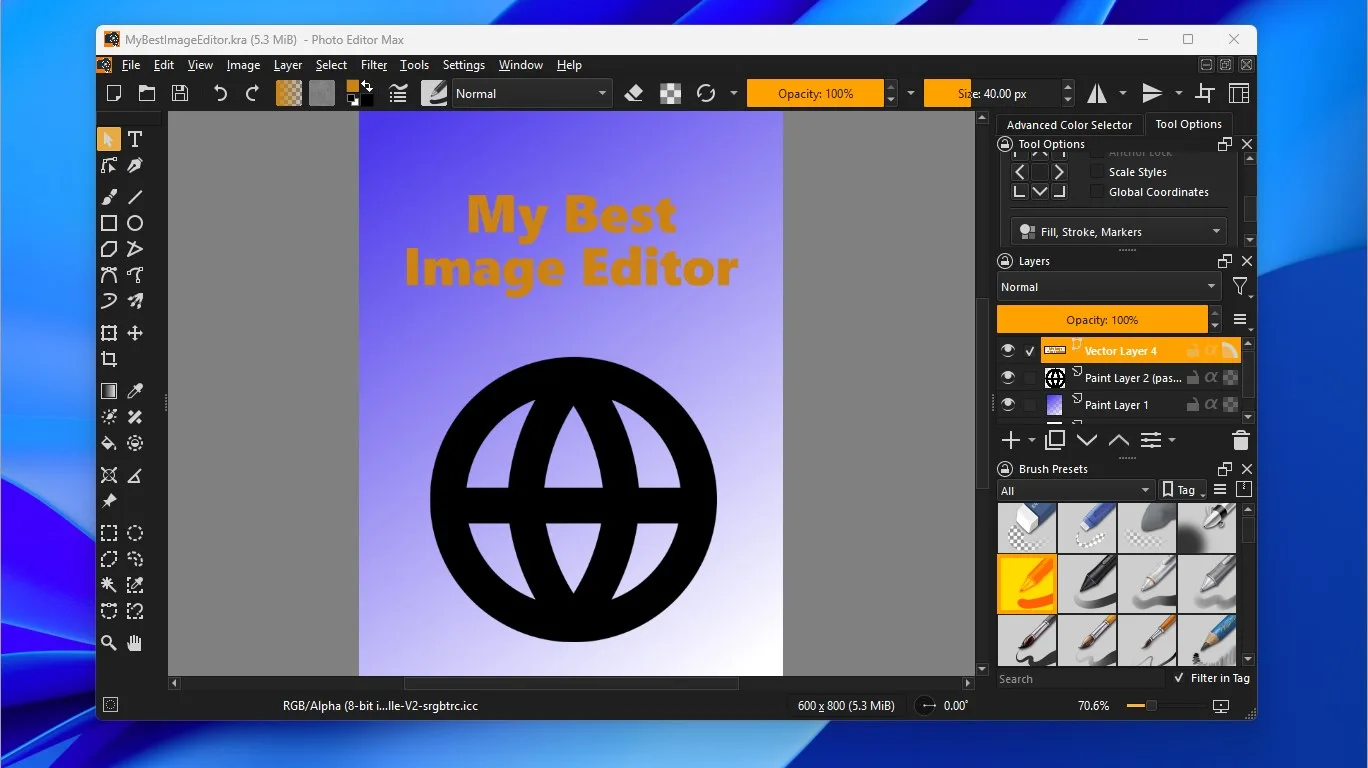The width and height of the screenshot is (1368, 768).
Task: Open the File menu
Action: [131, 65]
